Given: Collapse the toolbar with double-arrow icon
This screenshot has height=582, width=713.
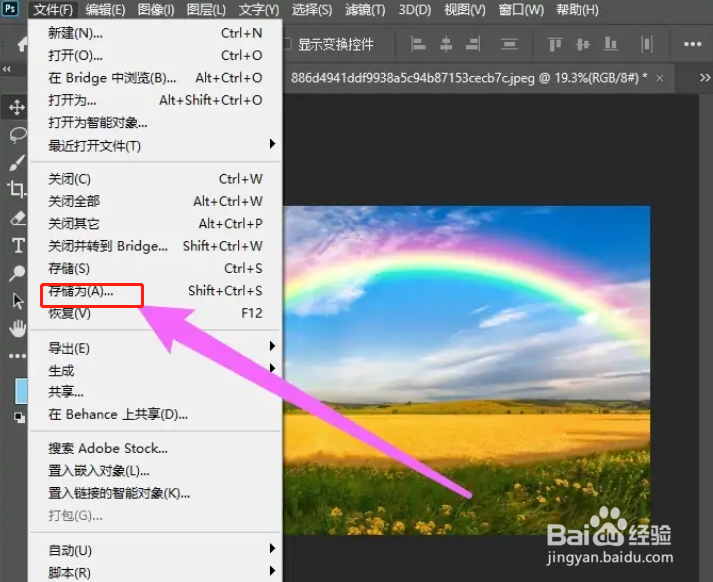Looking at the screenshot, I should coord(6,70).
